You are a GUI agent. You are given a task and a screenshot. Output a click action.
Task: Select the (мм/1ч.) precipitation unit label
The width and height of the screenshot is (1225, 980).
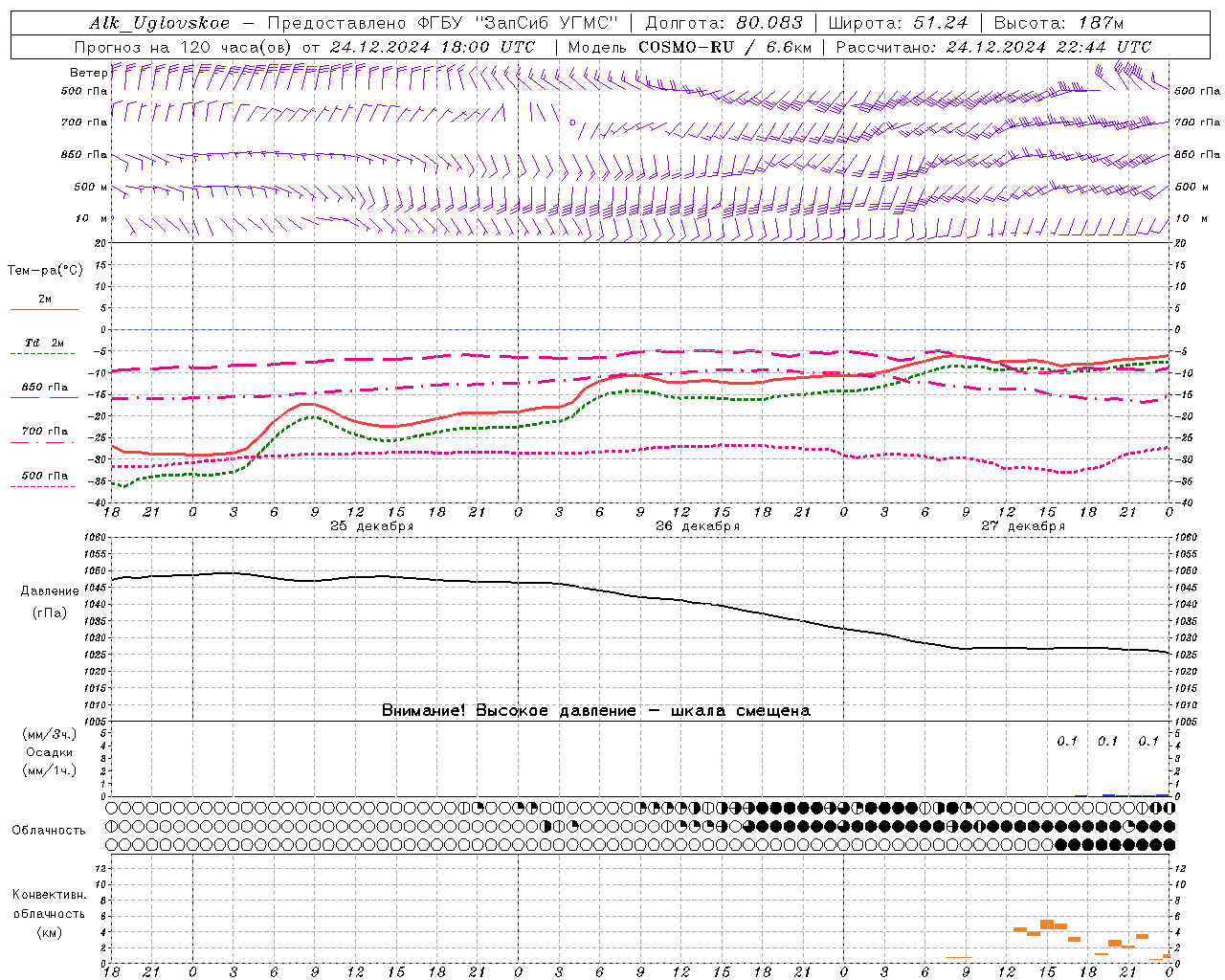coord(50,770)
